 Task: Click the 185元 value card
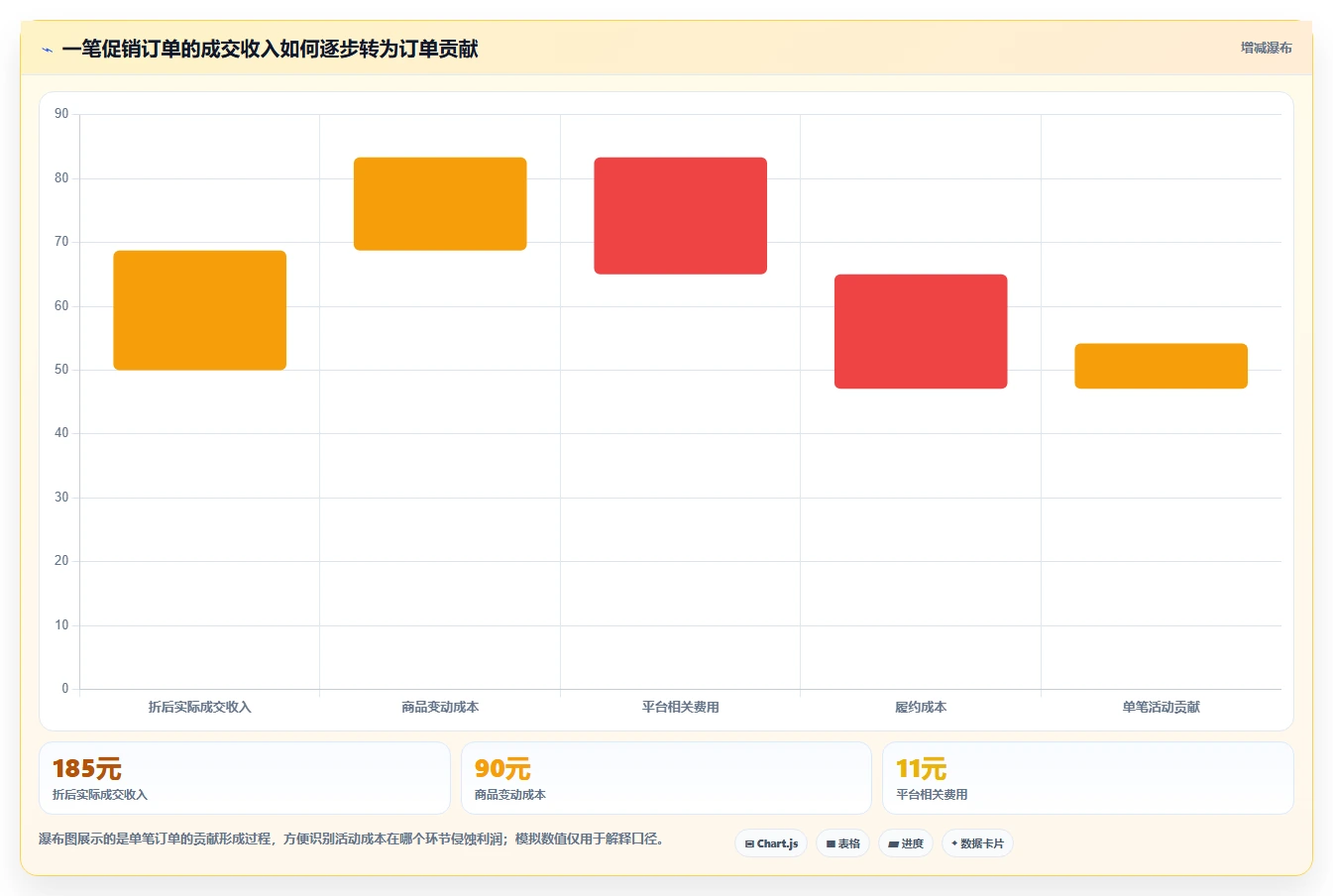pyautogui.click(x=245, y=778)
